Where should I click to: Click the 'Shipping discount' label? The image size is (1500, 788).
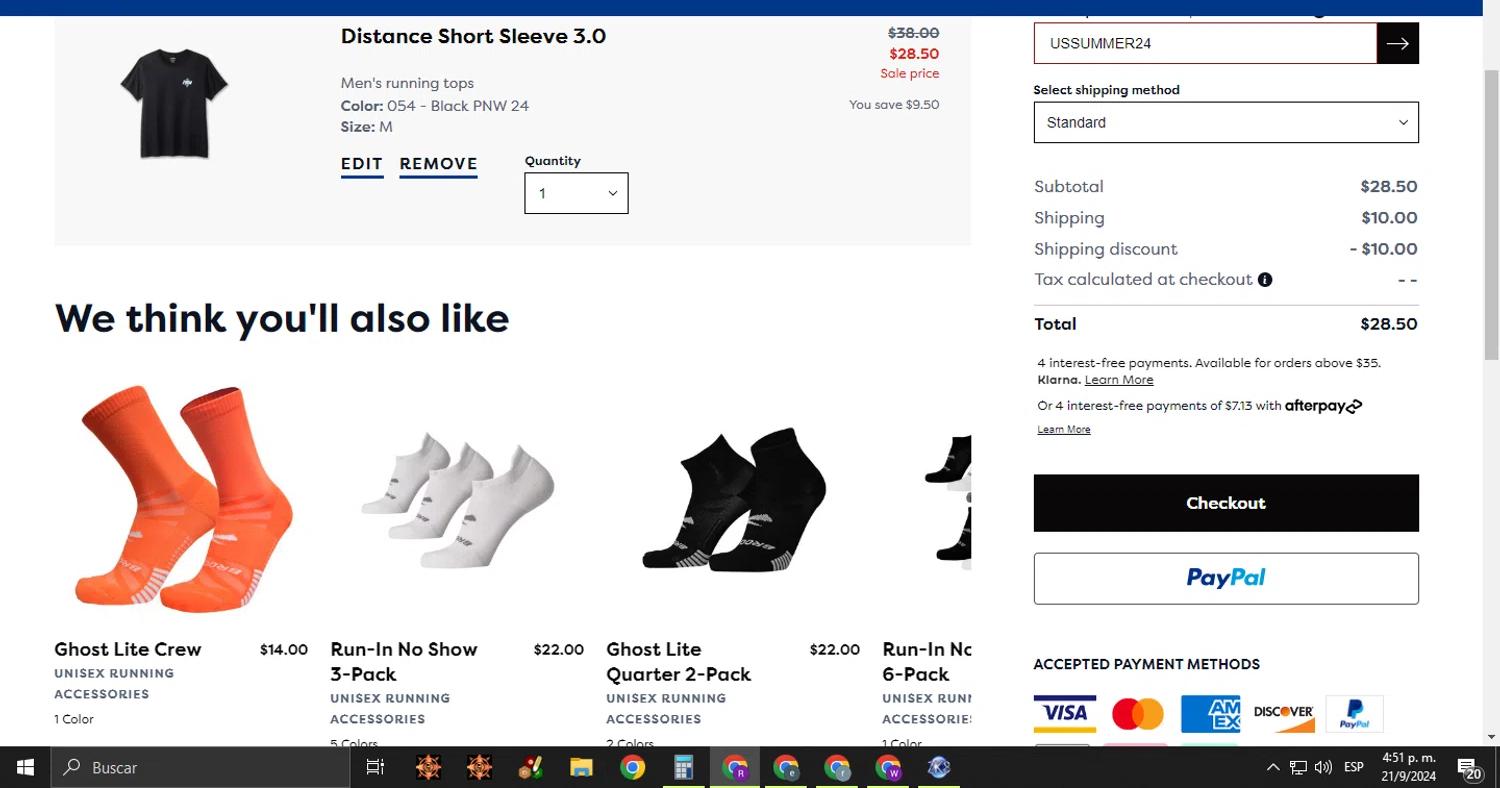[x=1106, y=249]
